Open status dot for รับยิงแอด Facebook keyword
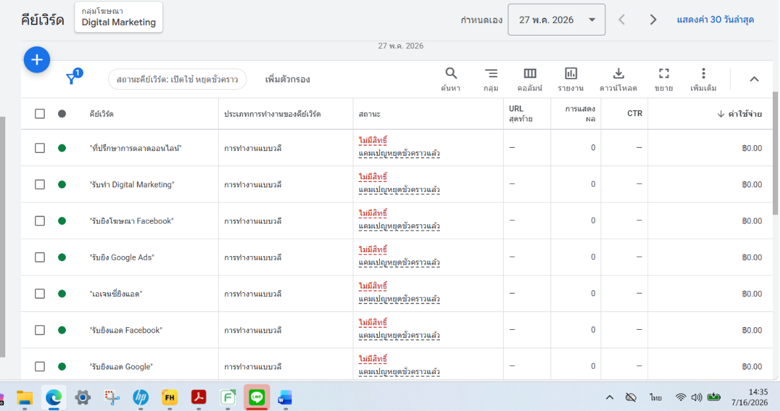Viewport: 780px width, 411px height. [x=62, y=330]
